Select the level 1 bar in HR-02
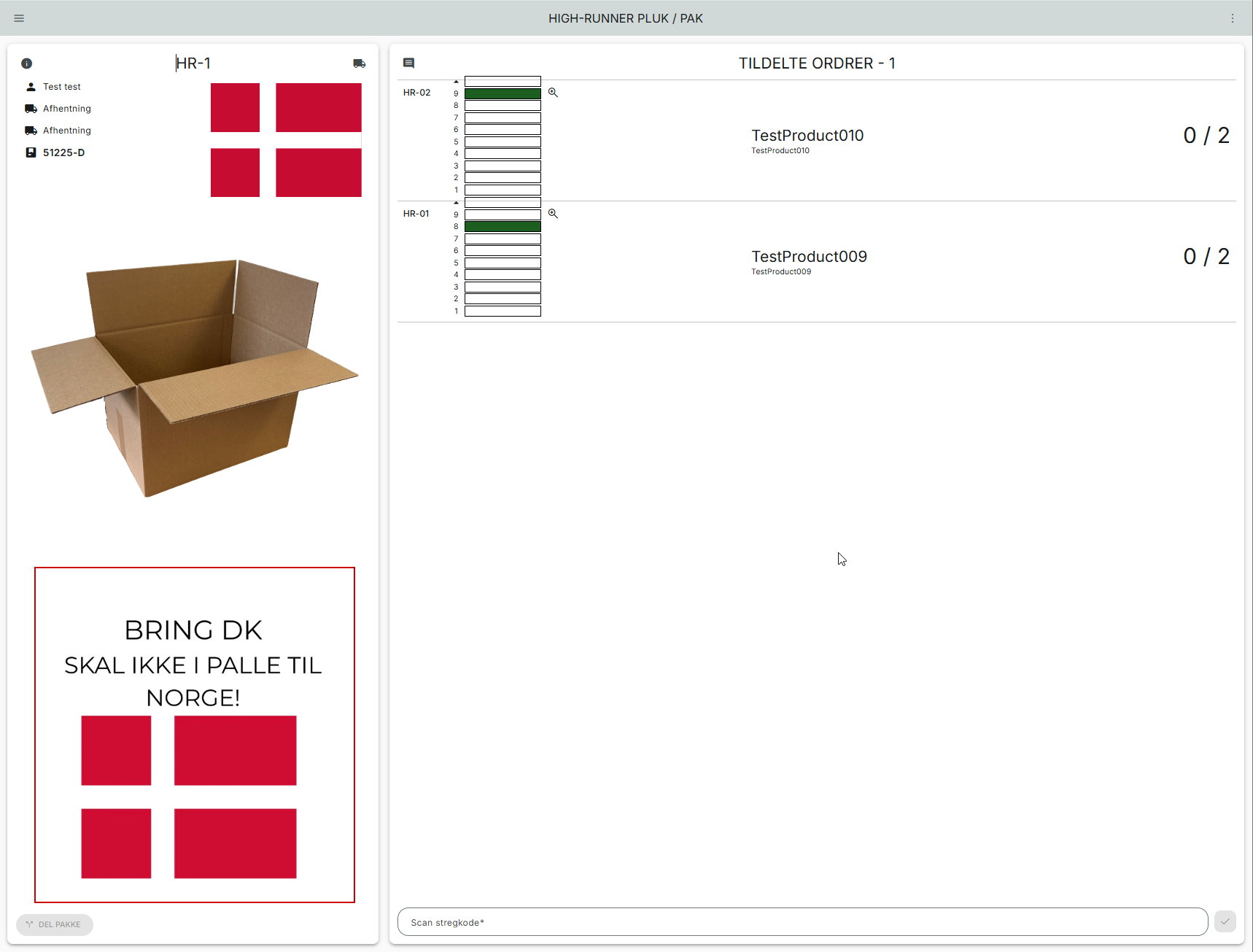Viewport: 1253px width, 952px height. [503, 190]
